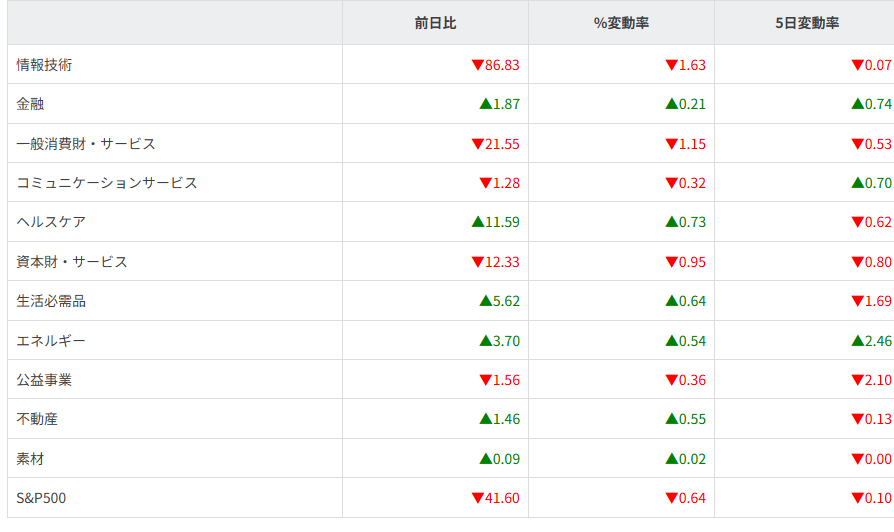Click the red down arrow beside 1.69

(x=857, y=301)
